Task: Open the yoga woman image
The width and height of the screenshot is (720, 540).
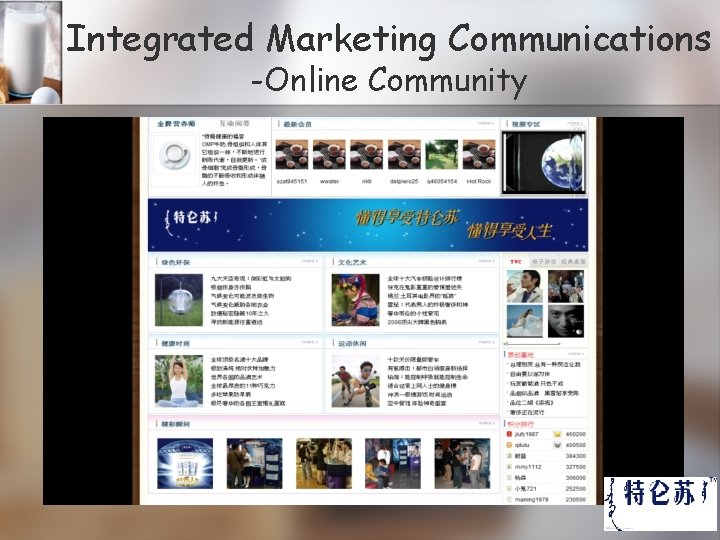Action: pyautogui.click(x=179, y=381)
